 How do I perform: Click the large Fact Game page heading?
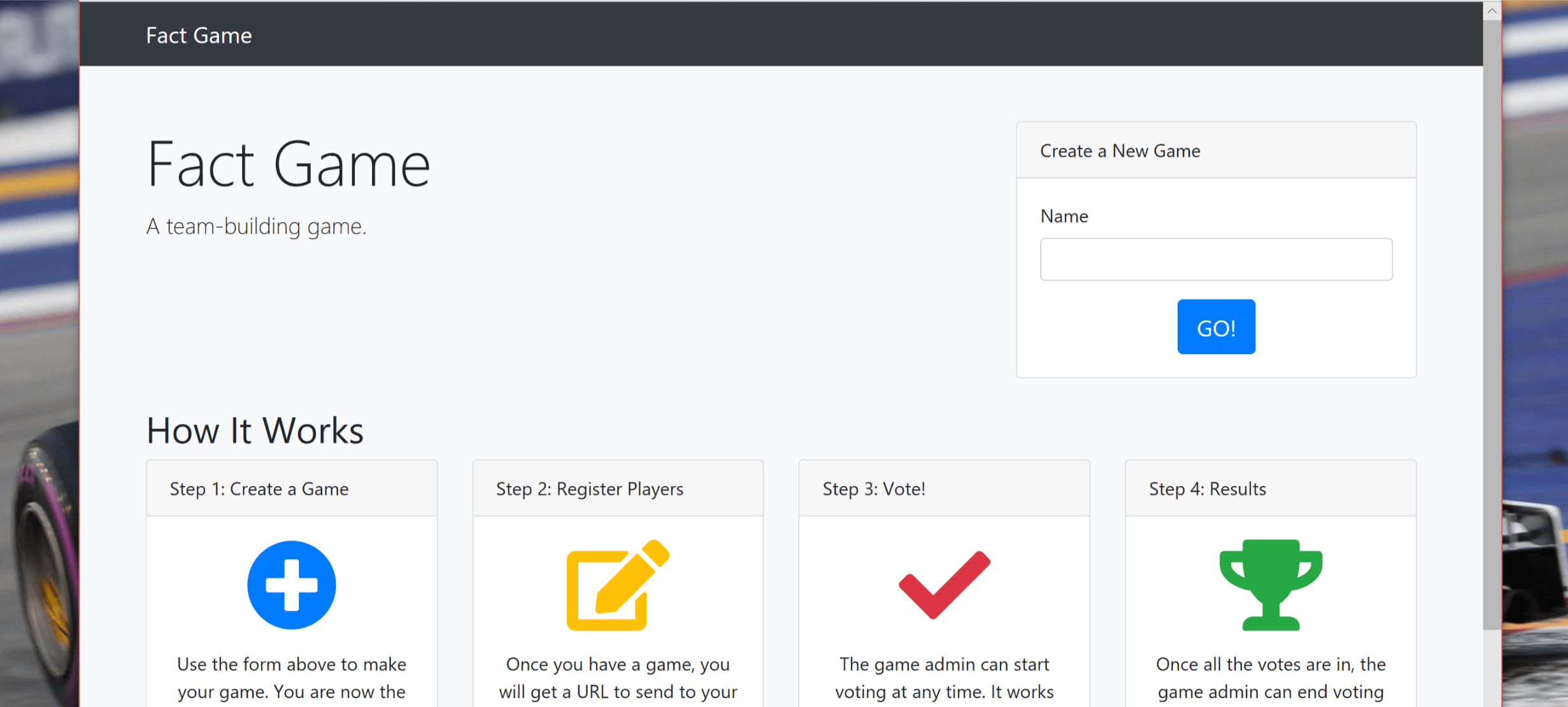click(x=289, y=165)
